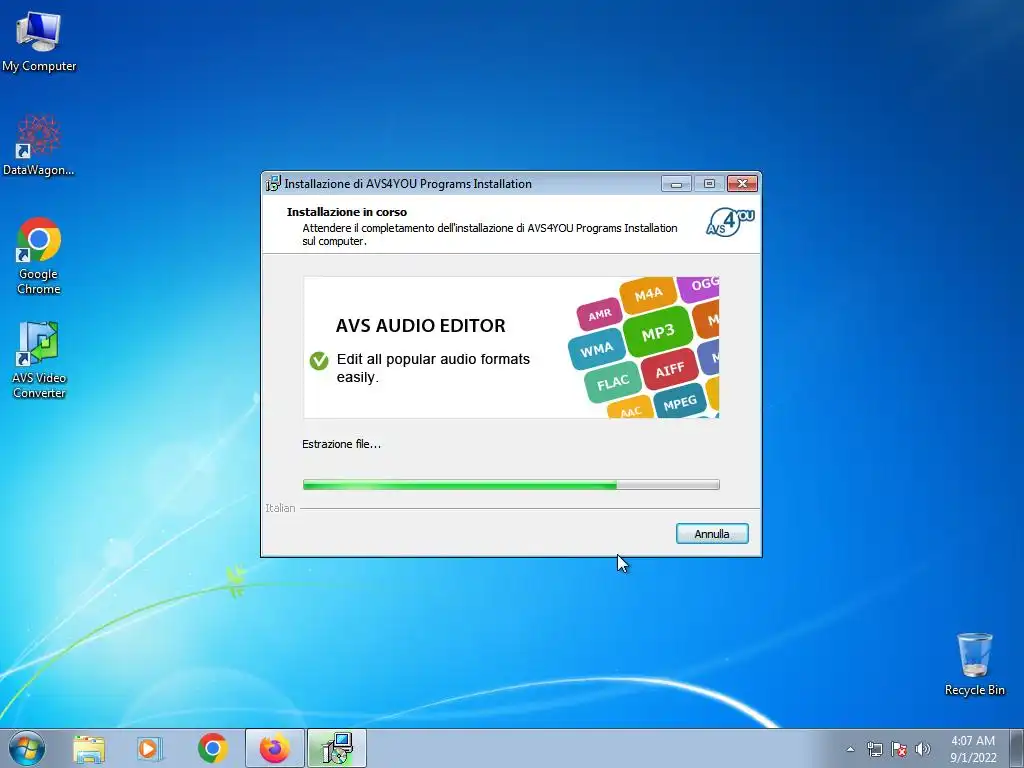Click the OGG format badge
The height and width of the screenshot is (768, 1024).
[x=700, y=287]
